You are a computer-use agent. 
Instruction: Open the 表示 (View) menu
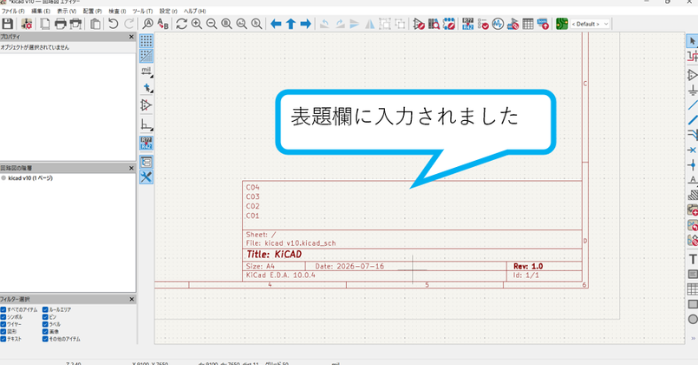click(66, 11)
